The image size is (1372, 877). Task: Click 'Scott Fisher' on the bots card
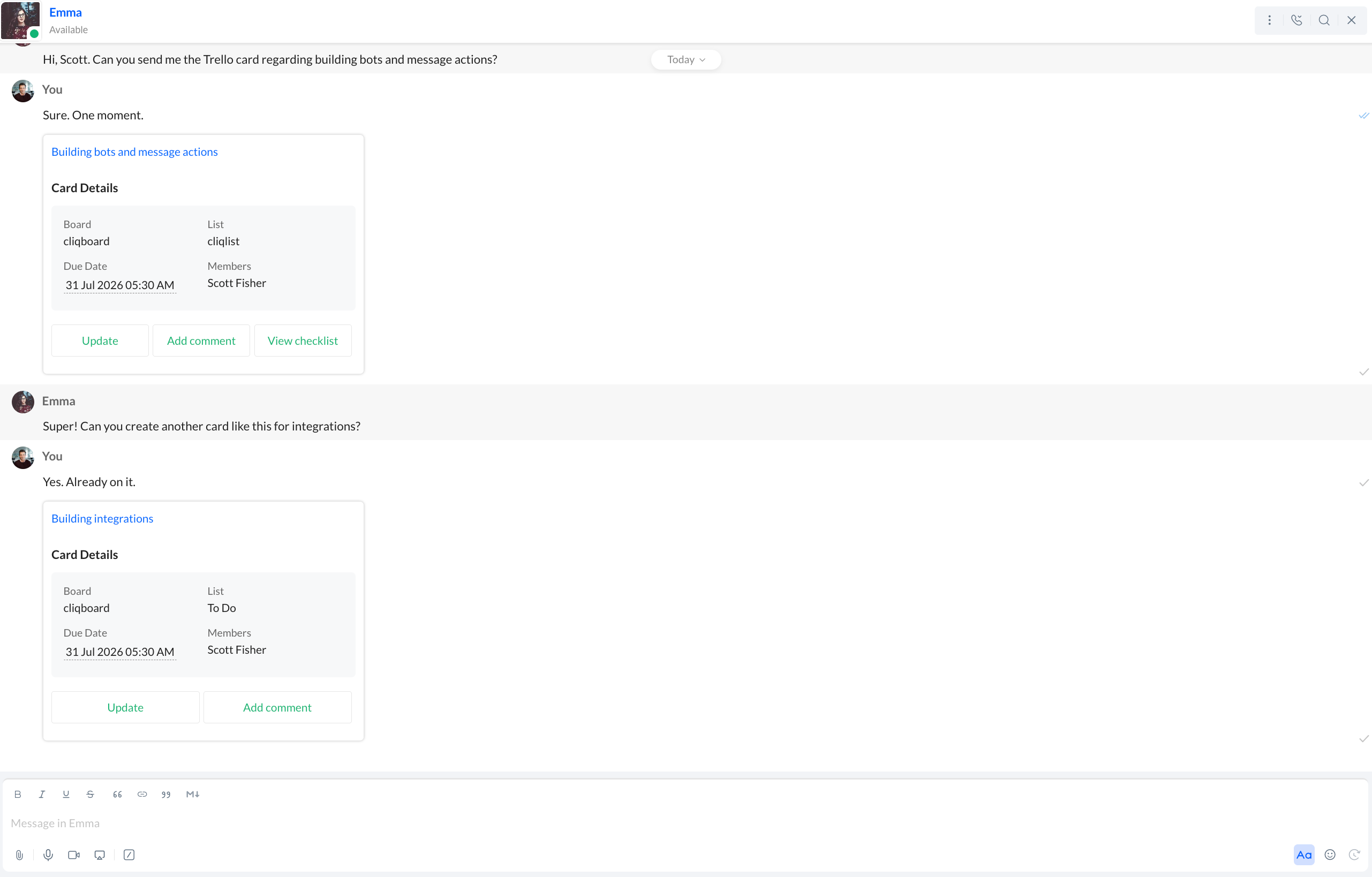tap(237, 283)
